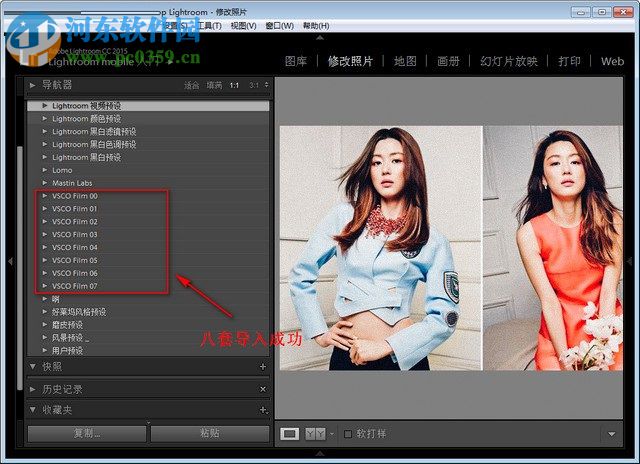Add a snapshot with the 快照 plus icon
This screenshot has width=640, height=464.
tap(263, 367)
